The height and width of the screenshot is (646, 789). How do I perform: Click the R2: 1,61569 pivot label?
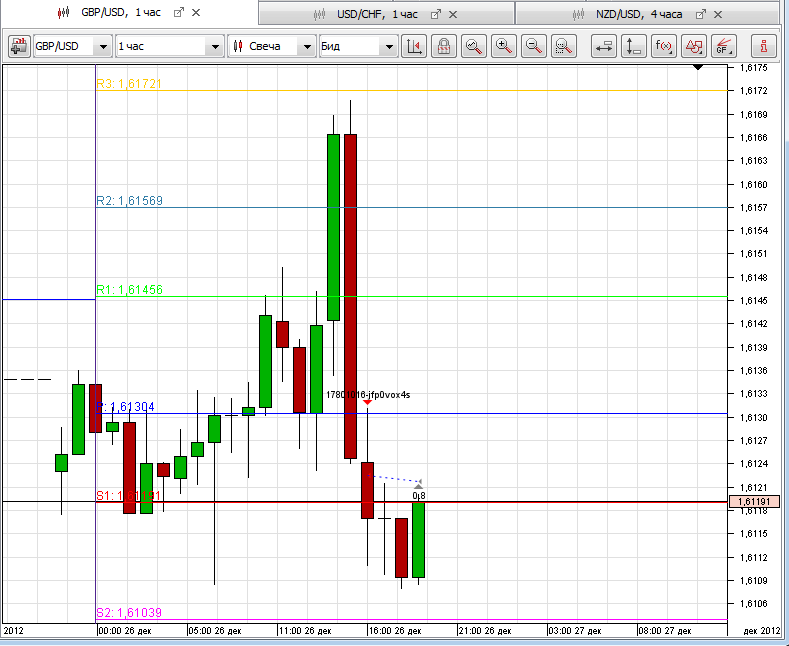[x=129, y=201]
